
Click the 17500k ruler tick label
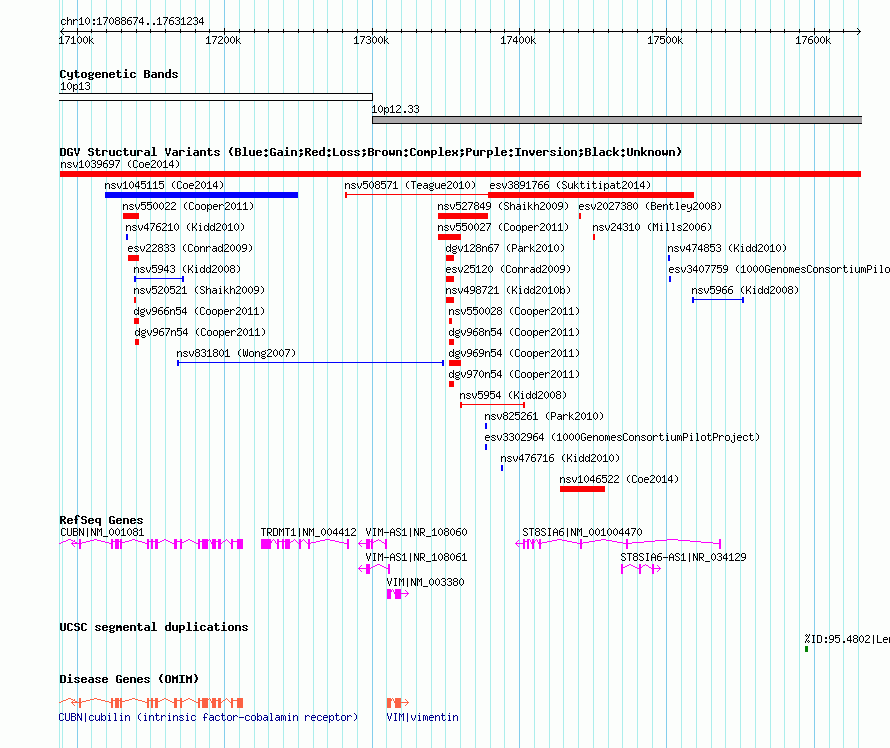coord(665,40)
